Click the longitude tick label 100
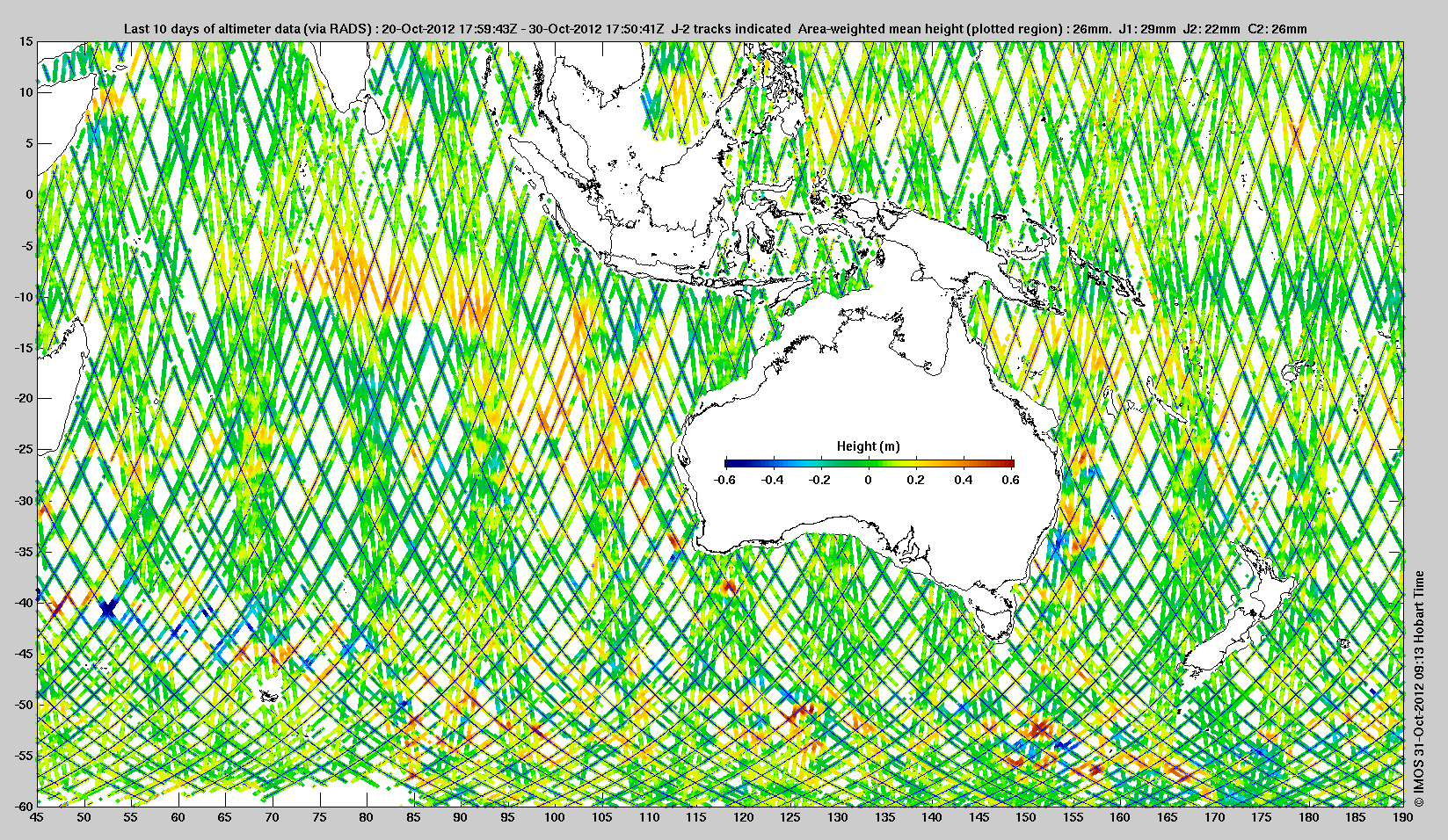Image resolution: width=1448 pixels, height=840 pixels. pos(555,817)
